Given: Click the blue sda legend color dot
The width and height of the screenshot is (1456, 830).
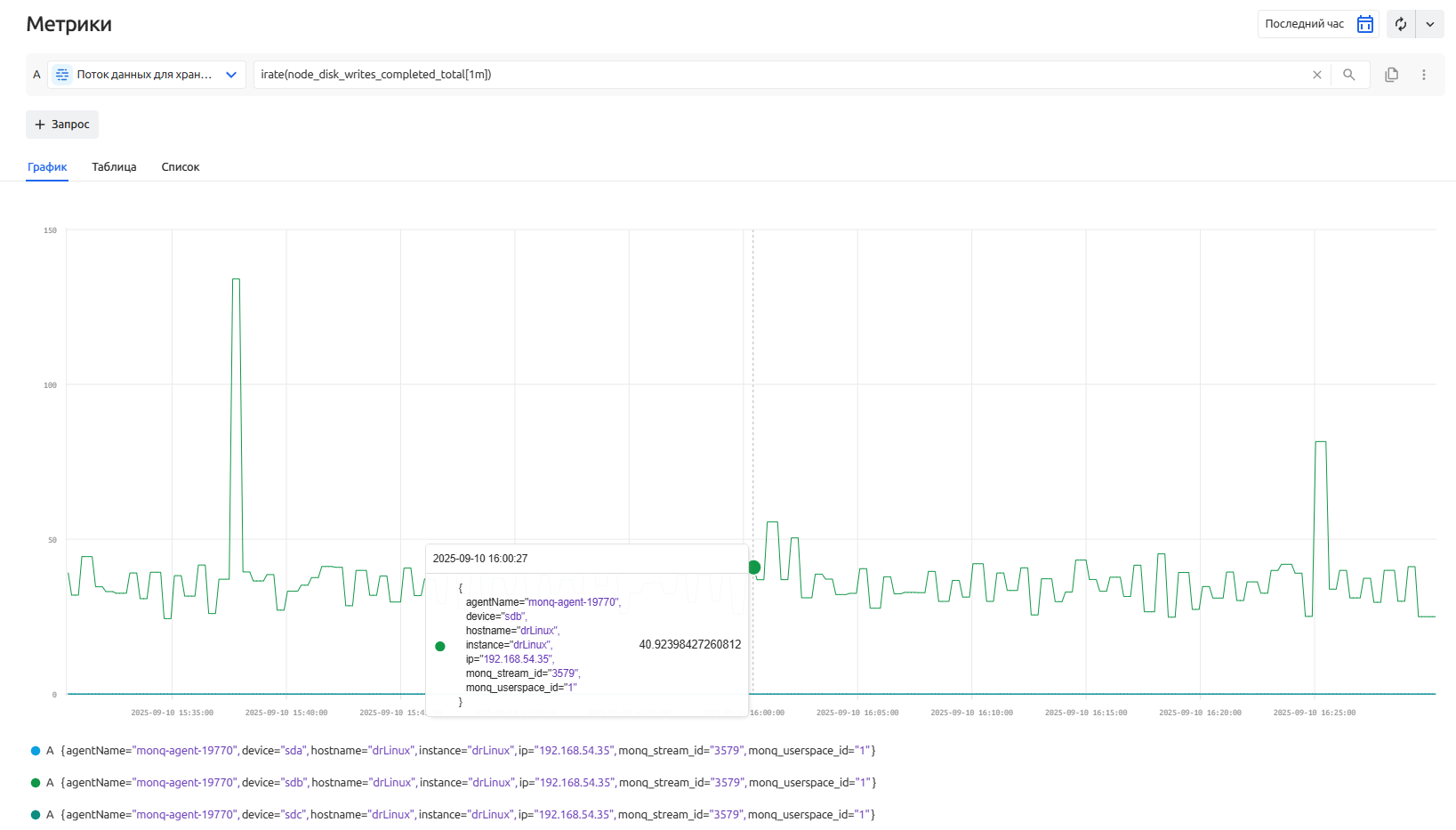Looking at the screenshot, I should (x=36, y=751).
